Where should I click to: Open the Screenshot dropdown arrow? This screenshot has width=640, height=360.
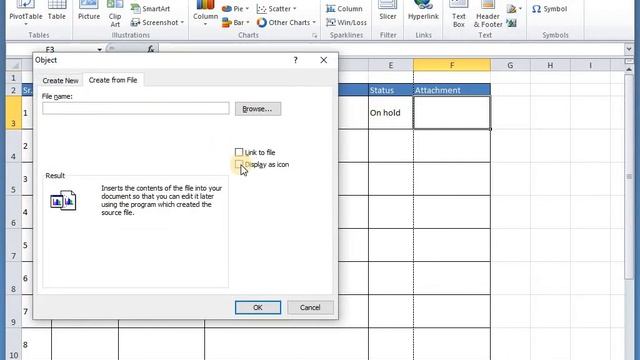click(182, 22)
